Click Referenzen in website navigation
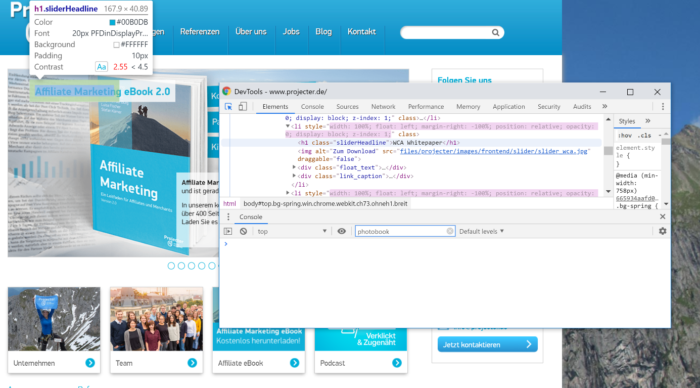 [200, 32]
